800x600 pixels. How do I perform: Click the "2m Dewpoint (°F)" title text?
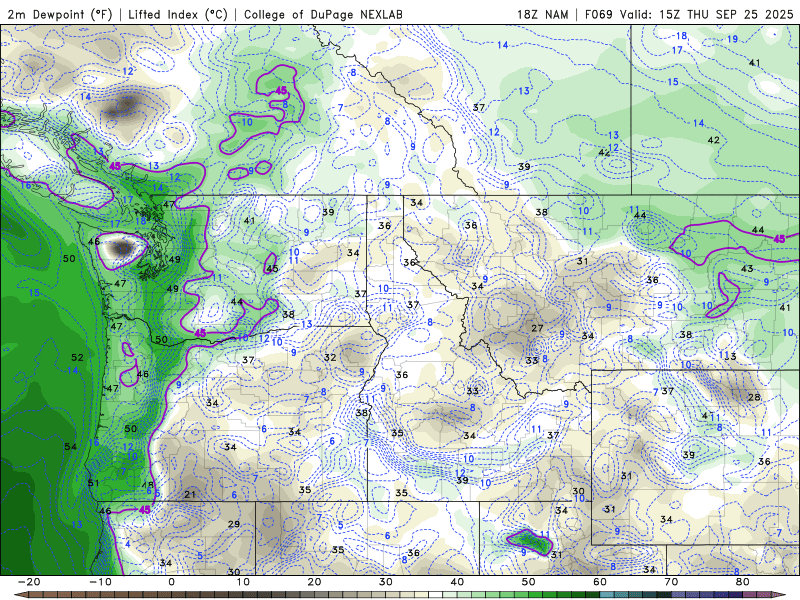tap(60, 14)
